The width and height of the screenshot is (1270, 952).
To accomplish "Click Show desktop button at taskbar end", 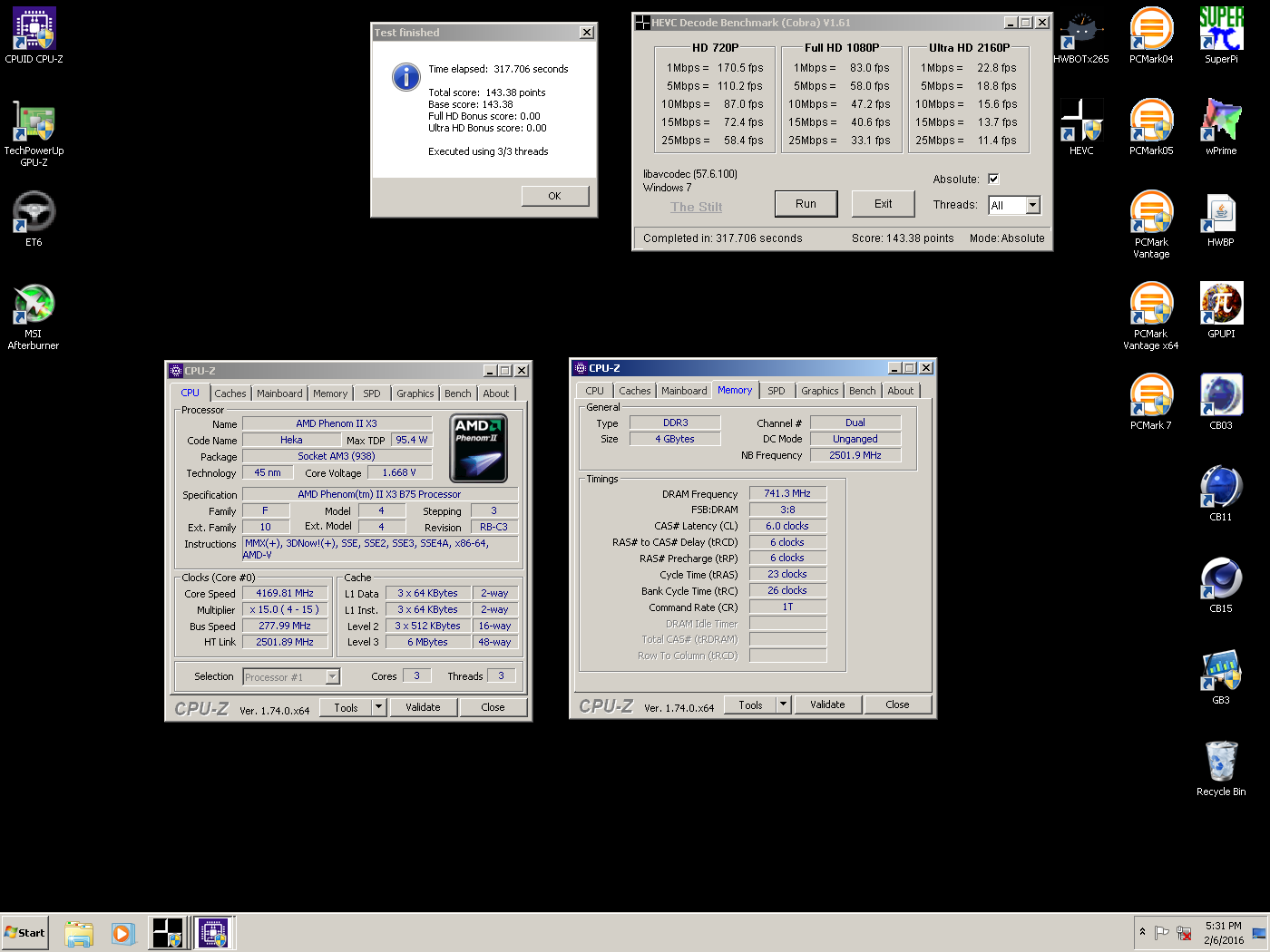I will click(1260, 933).
